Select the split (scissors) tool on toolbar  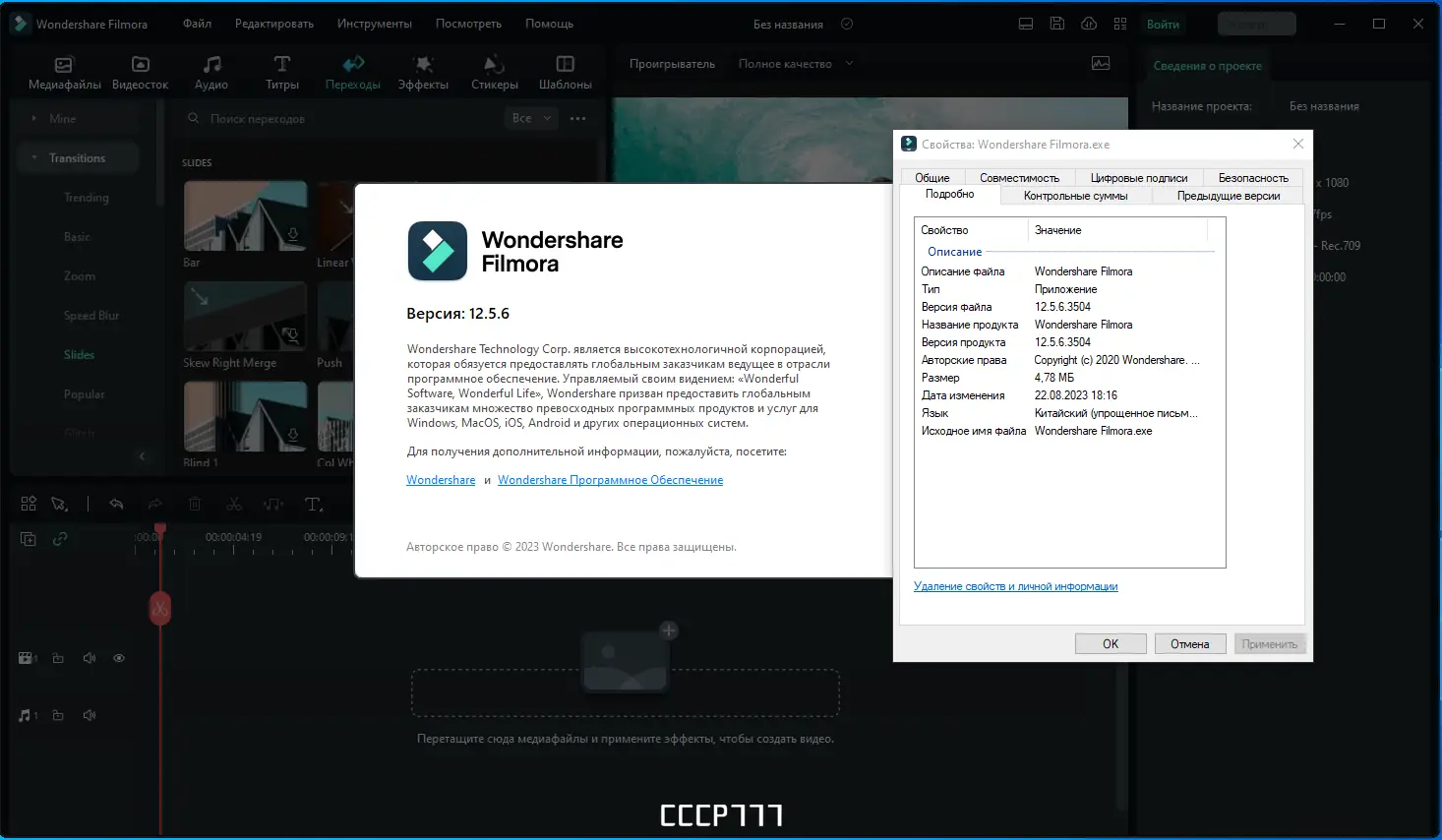point(234,505)
